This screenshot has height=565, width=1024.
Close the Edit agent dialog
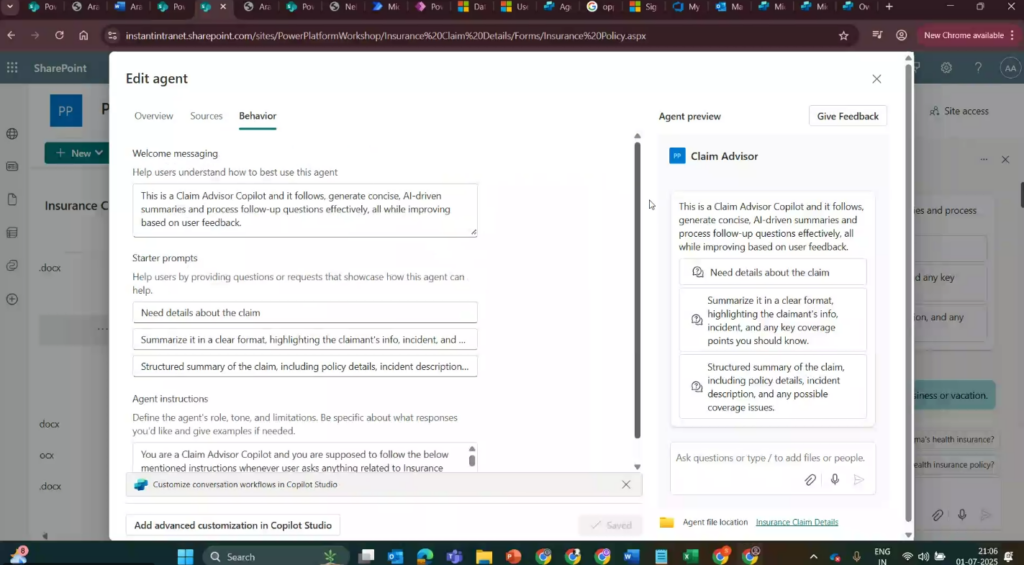pyautogui.click(x=876, y=79)
